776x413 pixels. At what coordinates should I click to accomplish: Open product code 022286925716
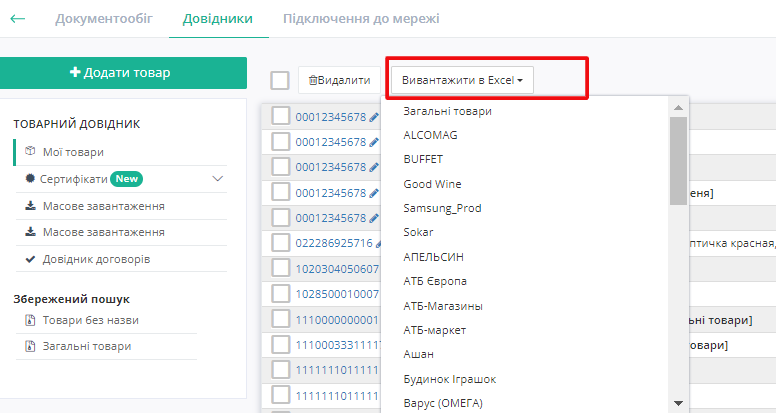tap(334, 243)
